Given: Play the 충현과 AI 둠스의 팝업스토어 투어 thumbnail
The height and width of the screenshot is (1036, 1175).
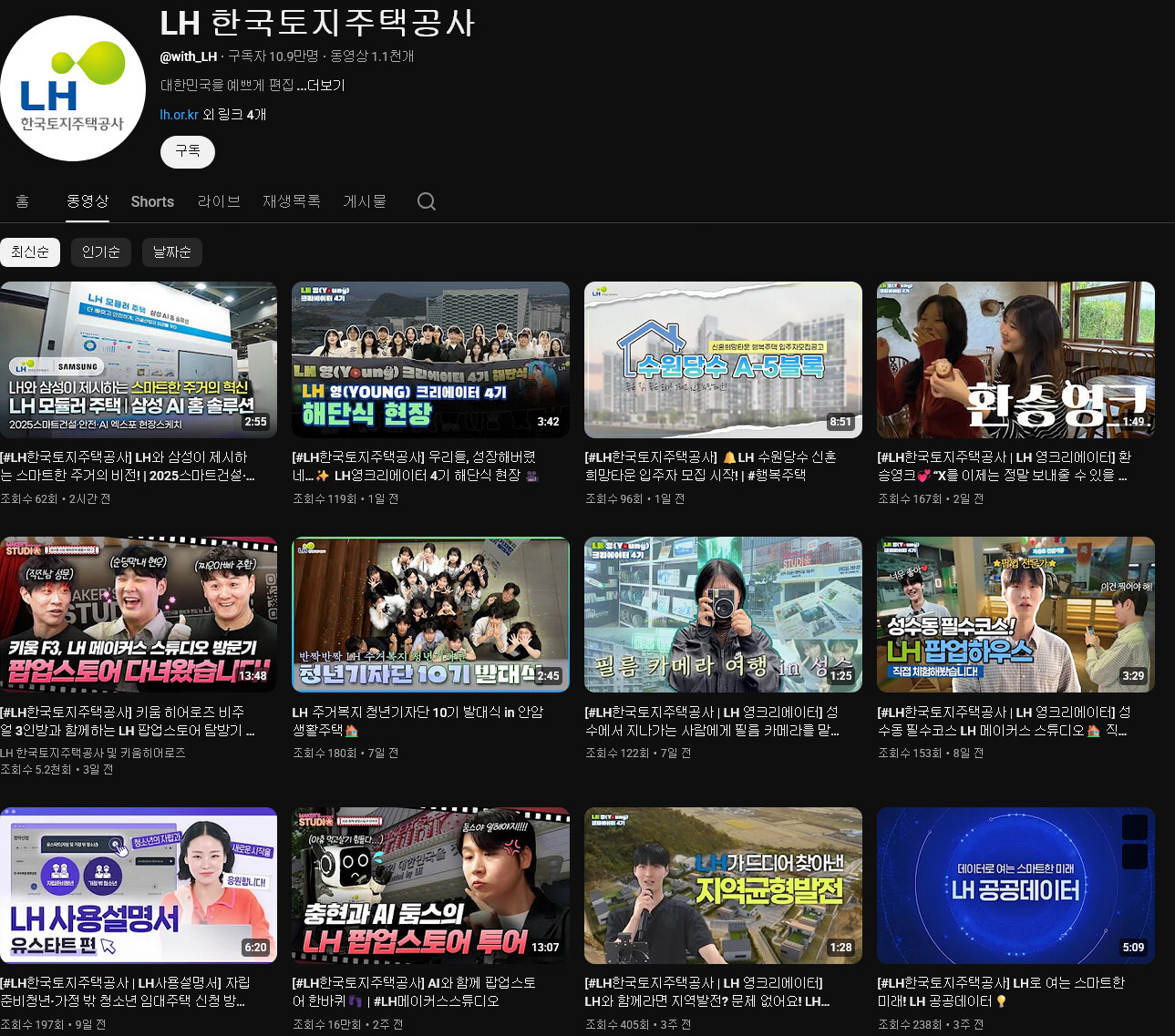Looking at the screenshot, I should pos(431,886).
